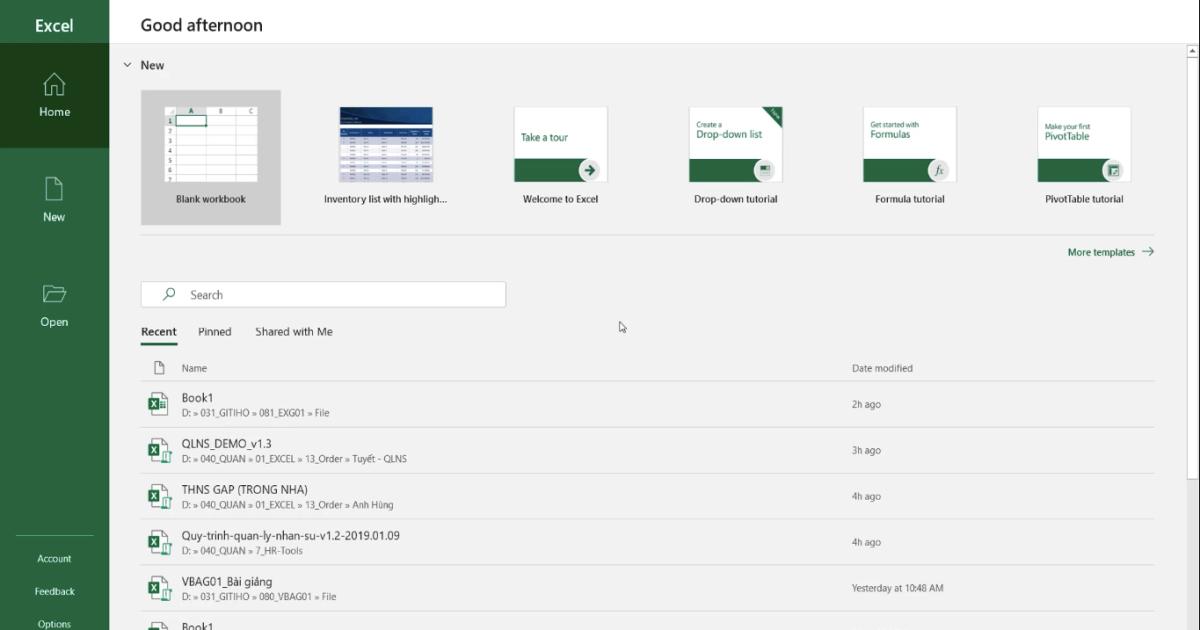This screenshot has width=1200, height=630.
Task: Click the document icon beside the Name header
Action: coord(158,367)
